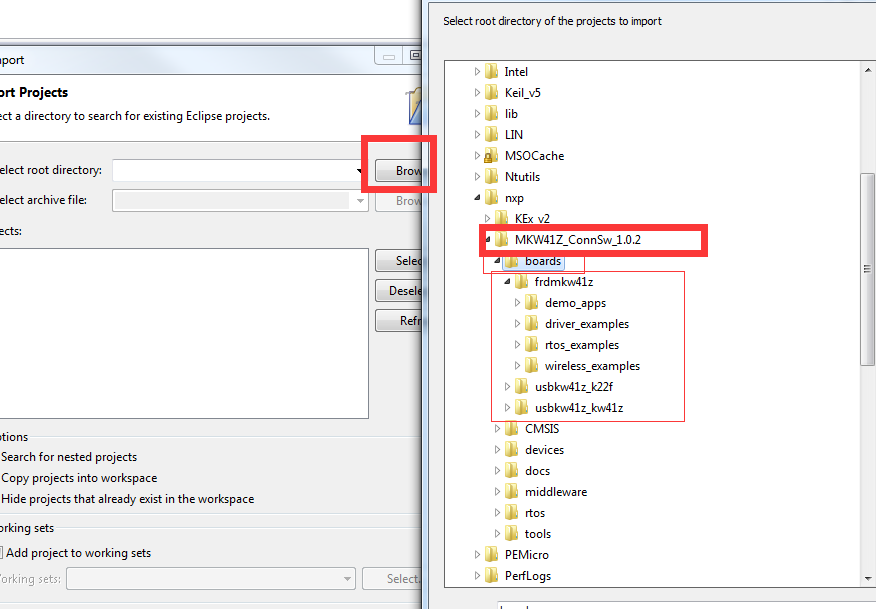The image size is (876, 609).
Task: Click the devices folder icon
Action: point(512,450)
